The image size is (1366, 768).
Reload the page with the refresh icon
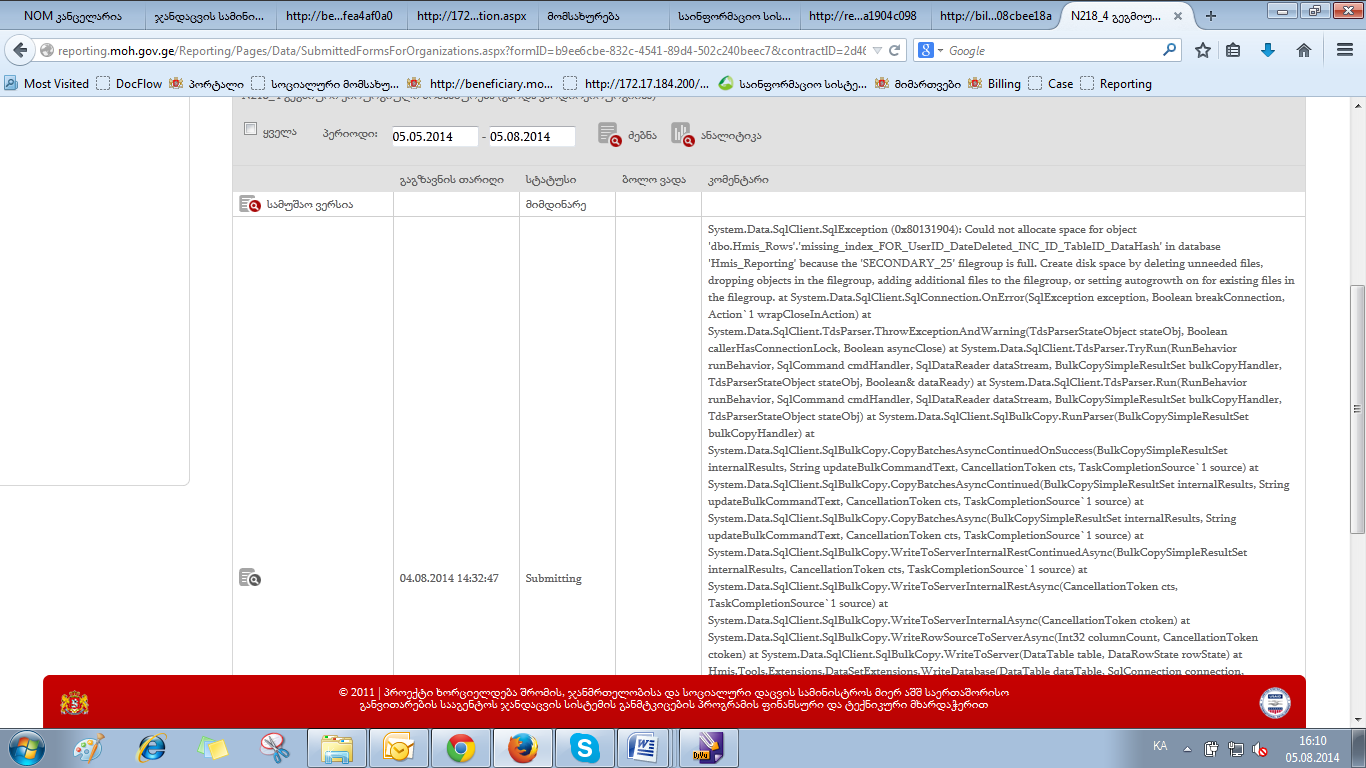(x=895, y=50)
